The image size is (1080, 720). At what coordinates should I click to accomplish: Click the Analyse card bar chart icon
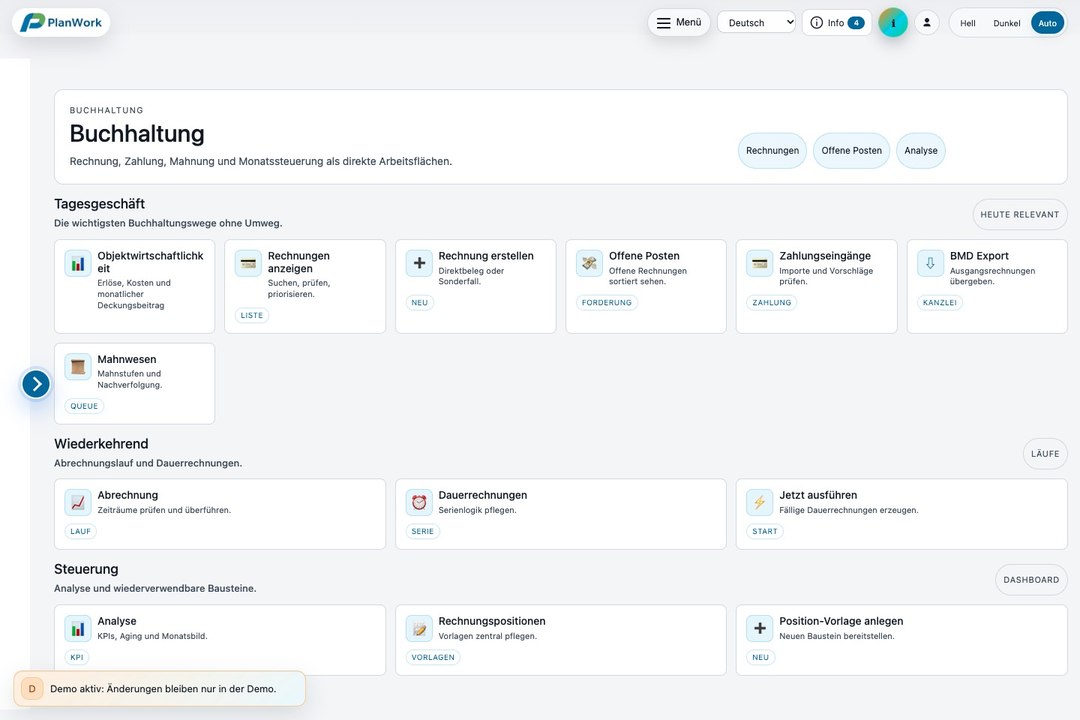(78, 628)
